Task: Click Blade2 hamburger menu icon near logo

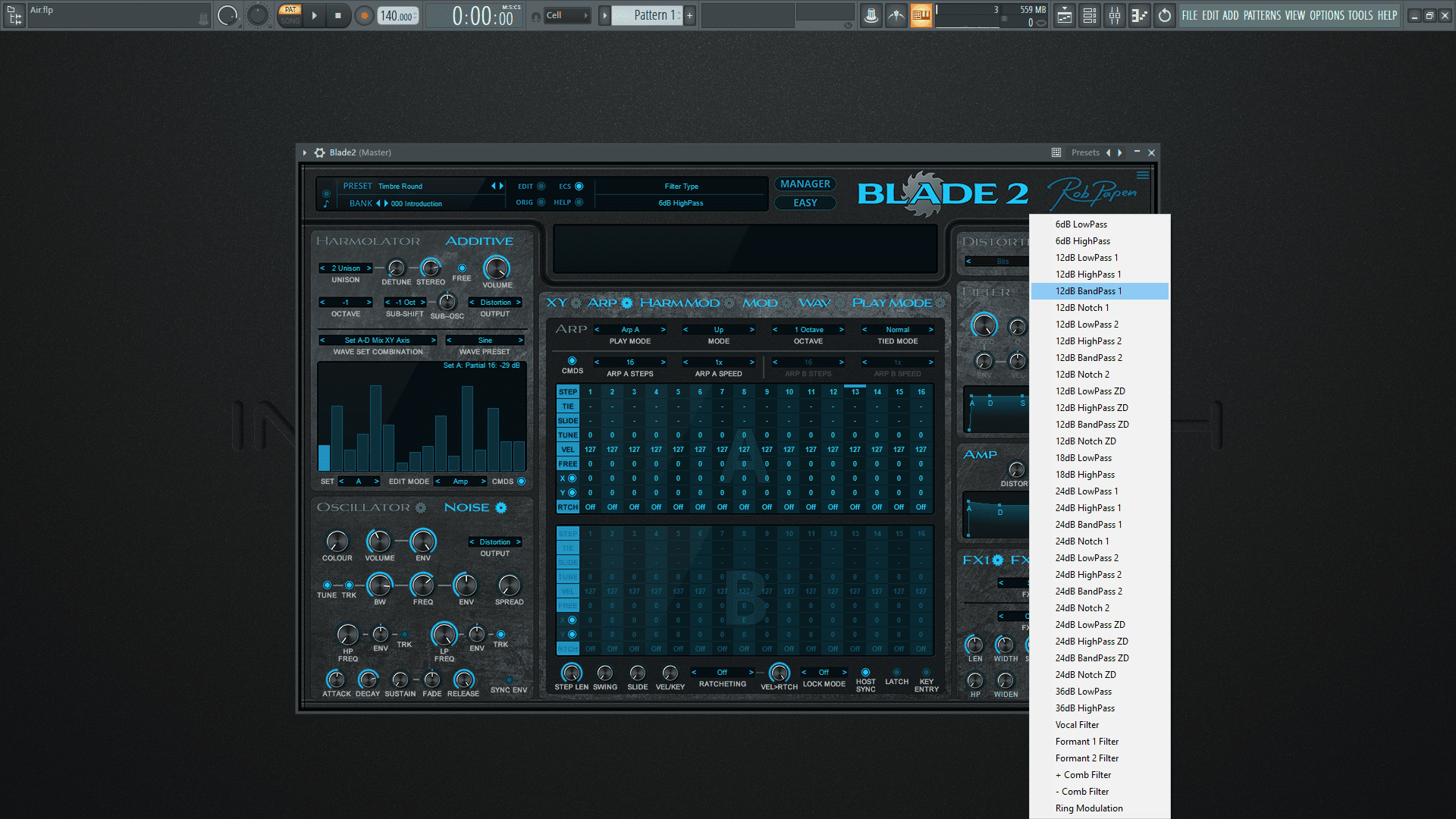Action: coord(1142,175)
